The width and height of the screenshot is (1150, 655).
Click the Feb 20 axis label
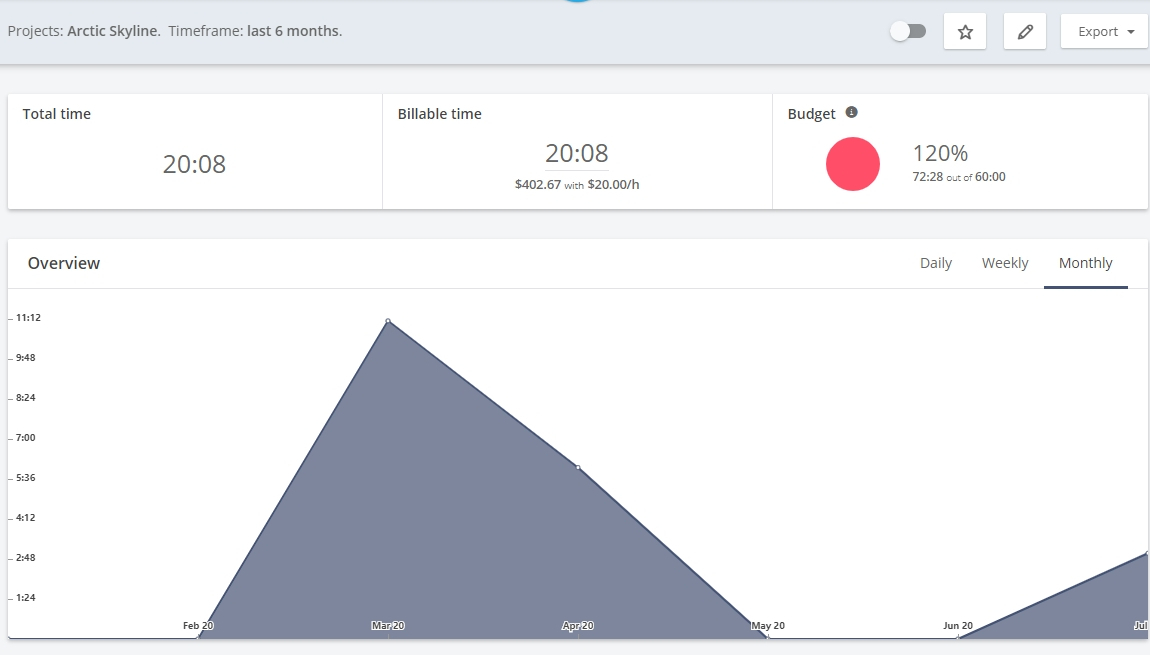click(198, 625)
